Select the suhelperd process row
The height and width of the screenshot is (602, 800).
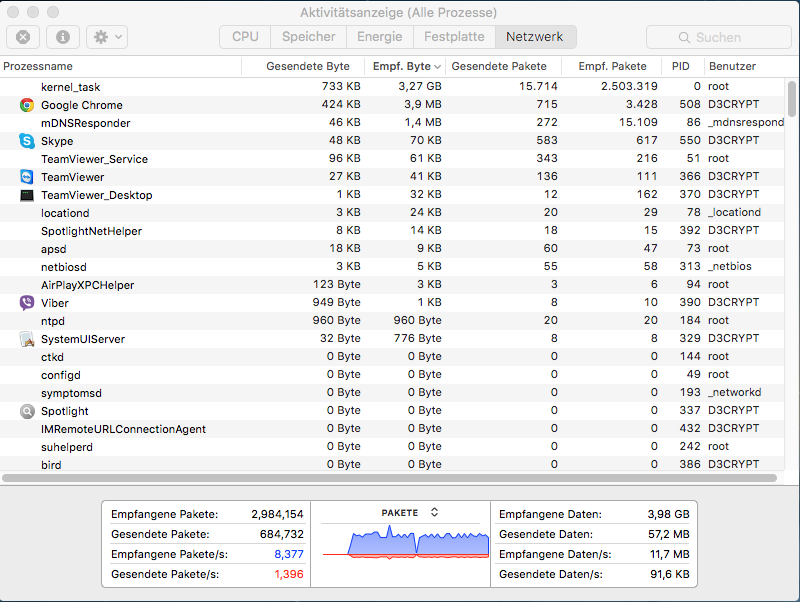point(392,447)
